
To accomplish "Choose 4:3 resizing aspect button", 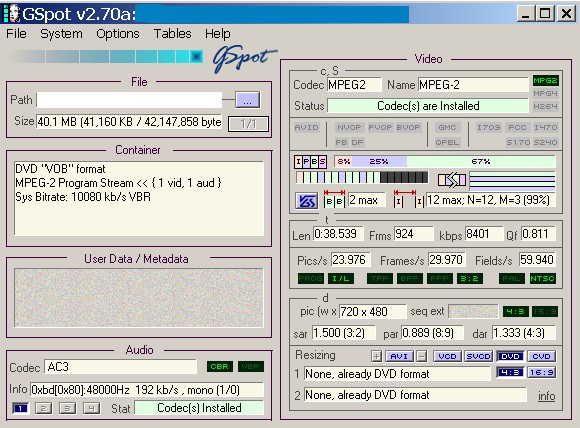I will 510,372.
